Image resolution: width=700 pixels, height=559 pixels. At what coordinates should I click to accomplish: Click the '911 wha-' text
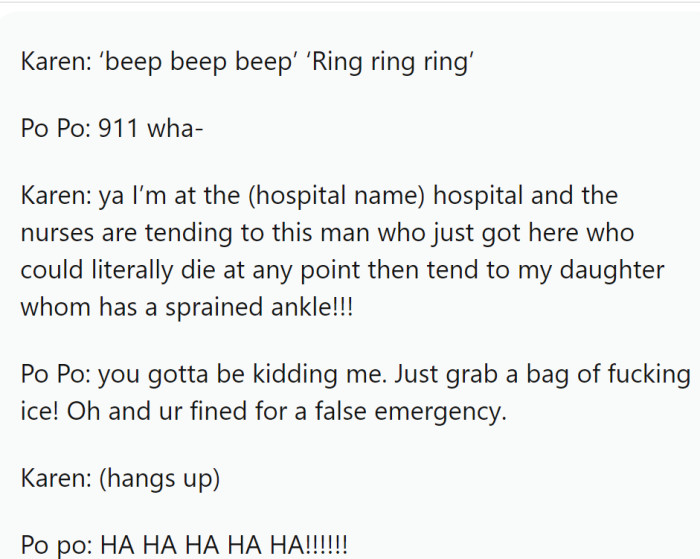click(x=146, y=129)
